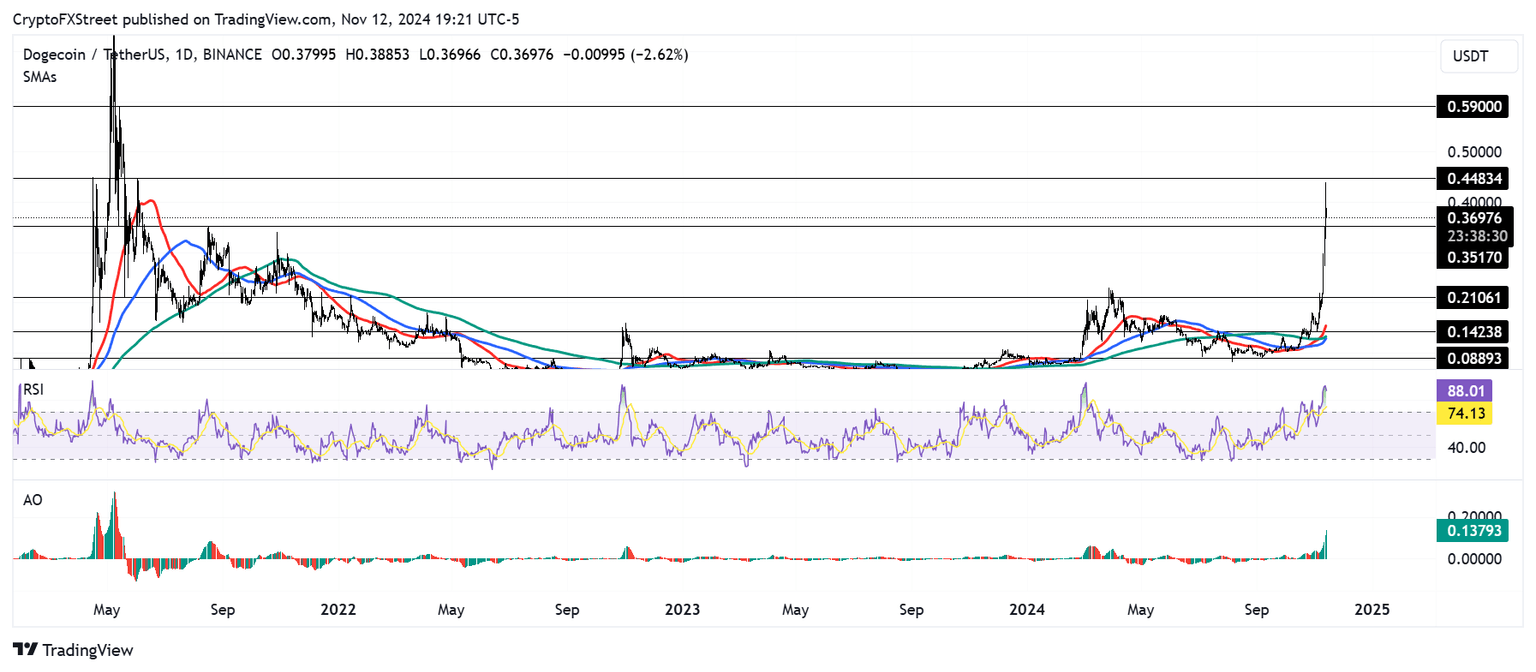
Task: Click the TradingView logo icon
Action: click(27, 650)
